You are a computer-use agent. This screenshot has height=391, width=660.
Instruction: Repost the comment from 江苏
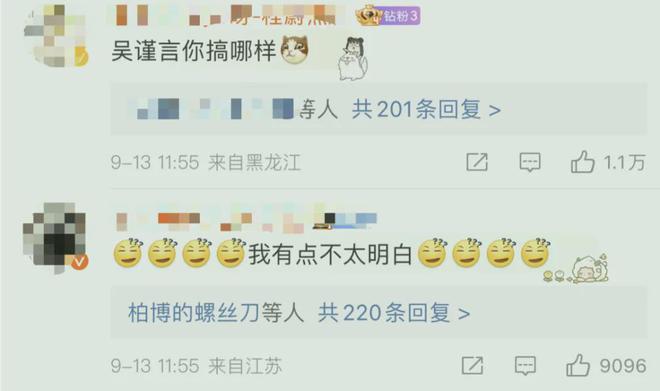coord(472,365)
